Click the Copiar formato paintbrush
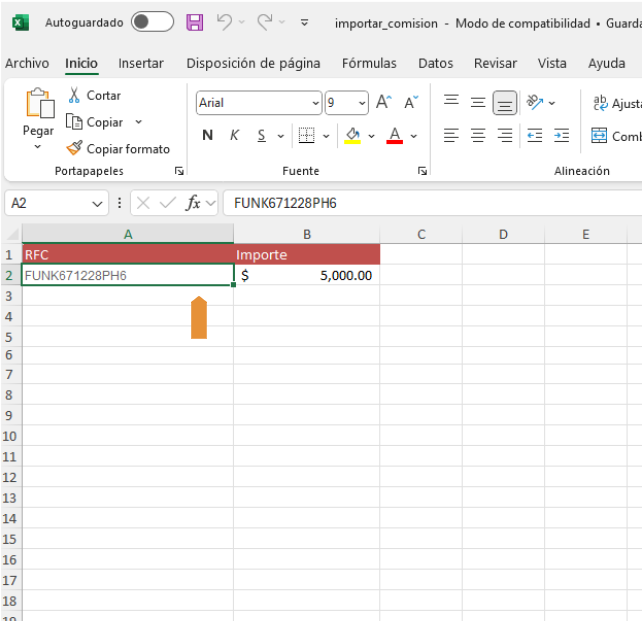 pyautogui.click(x=74, y=149)
